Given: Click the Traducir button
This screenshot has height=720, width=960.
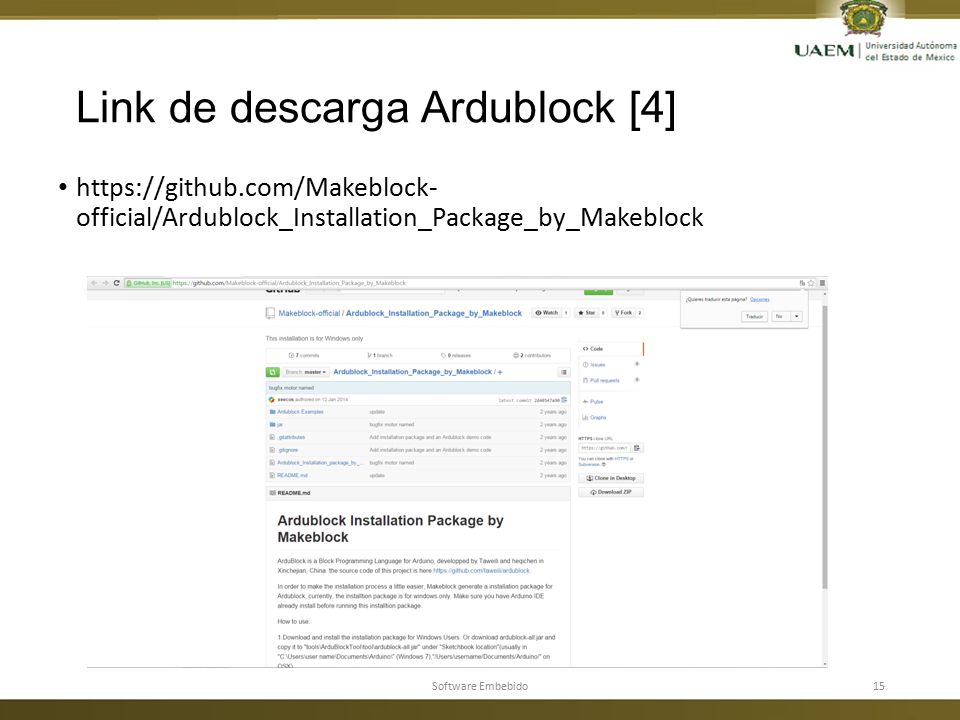Looking at the screenshot, I should click(x=754, y=317).
